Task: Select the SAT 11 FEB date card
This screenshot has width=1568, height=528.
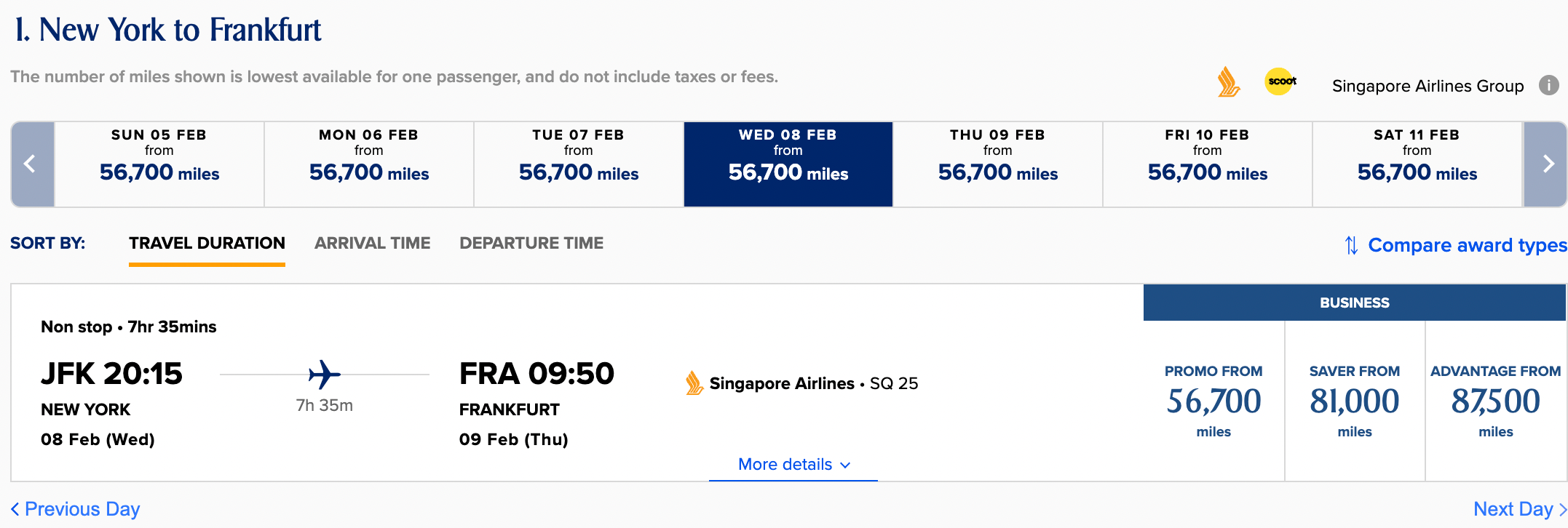Action: pyautogui.click(x=1417, y=154)
